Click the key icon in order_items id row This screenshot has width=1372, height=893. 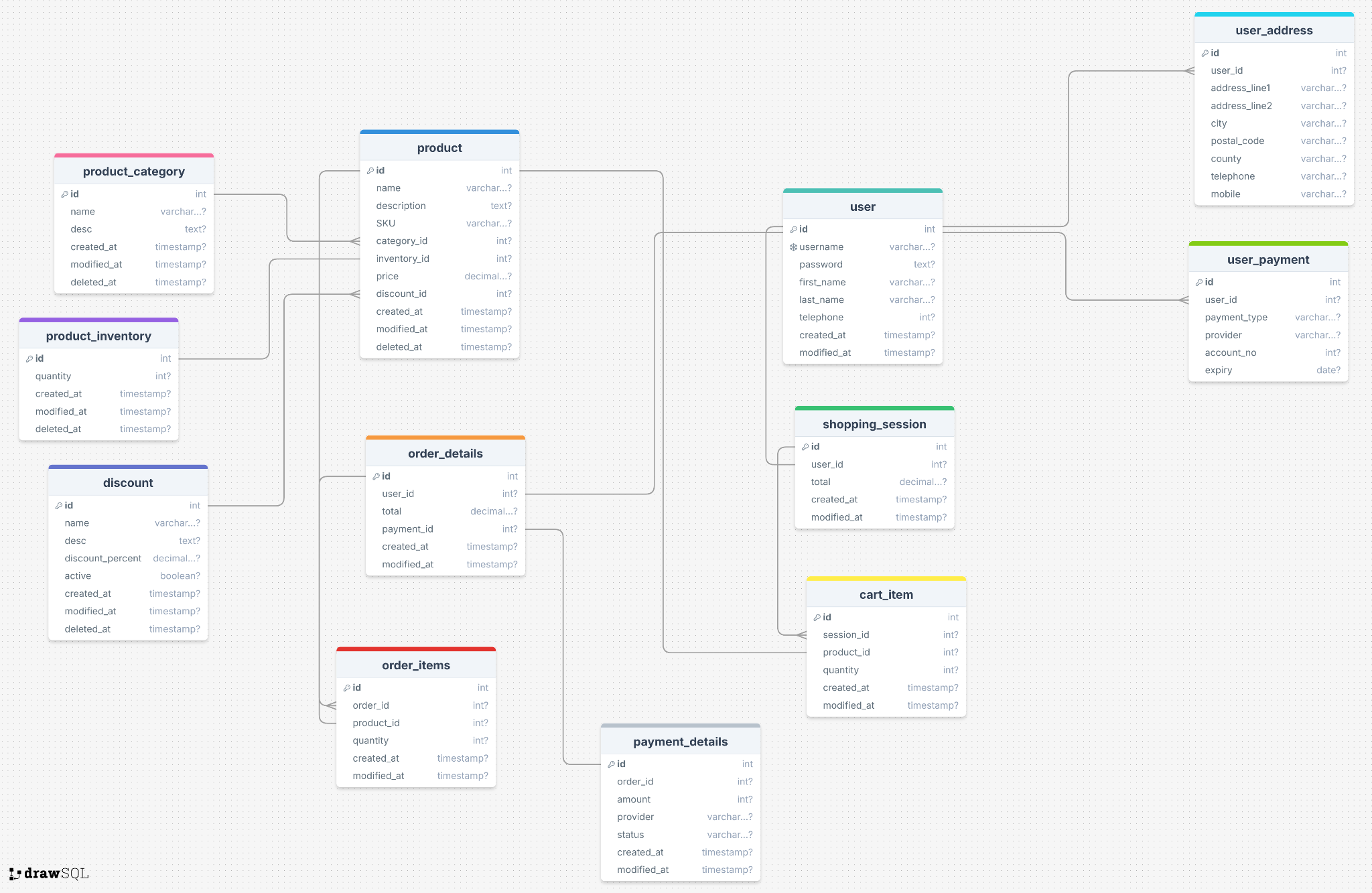click(x=347, y=688)
